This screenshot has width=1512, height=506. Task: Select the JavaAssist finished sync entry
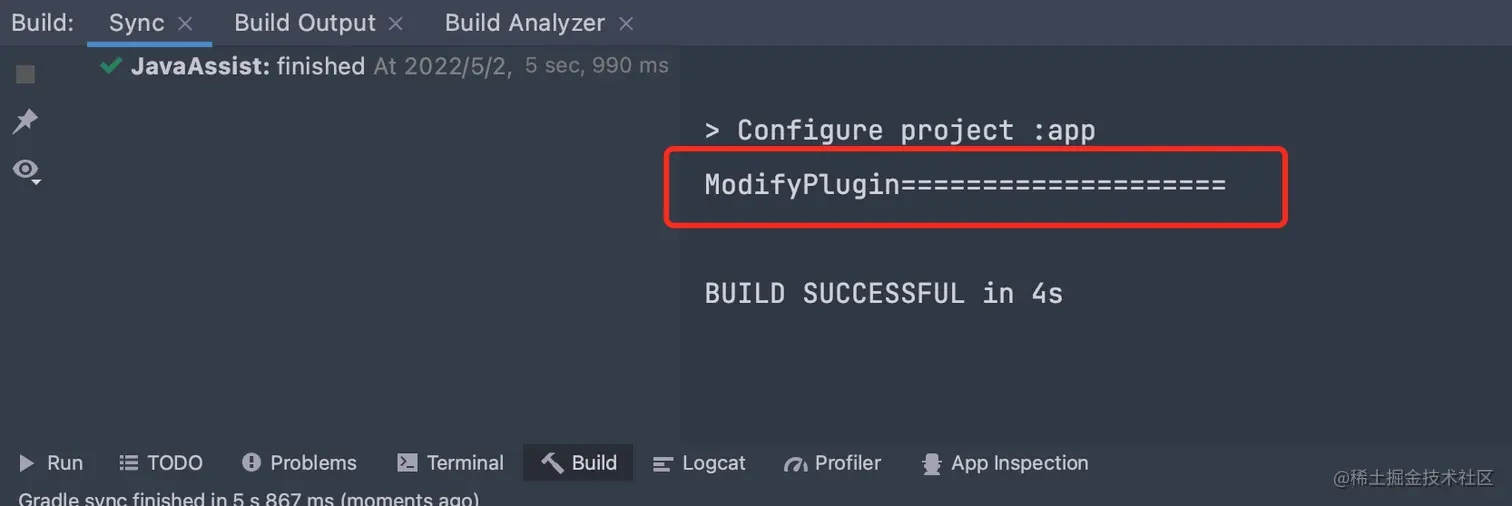(x=385, y=66)
